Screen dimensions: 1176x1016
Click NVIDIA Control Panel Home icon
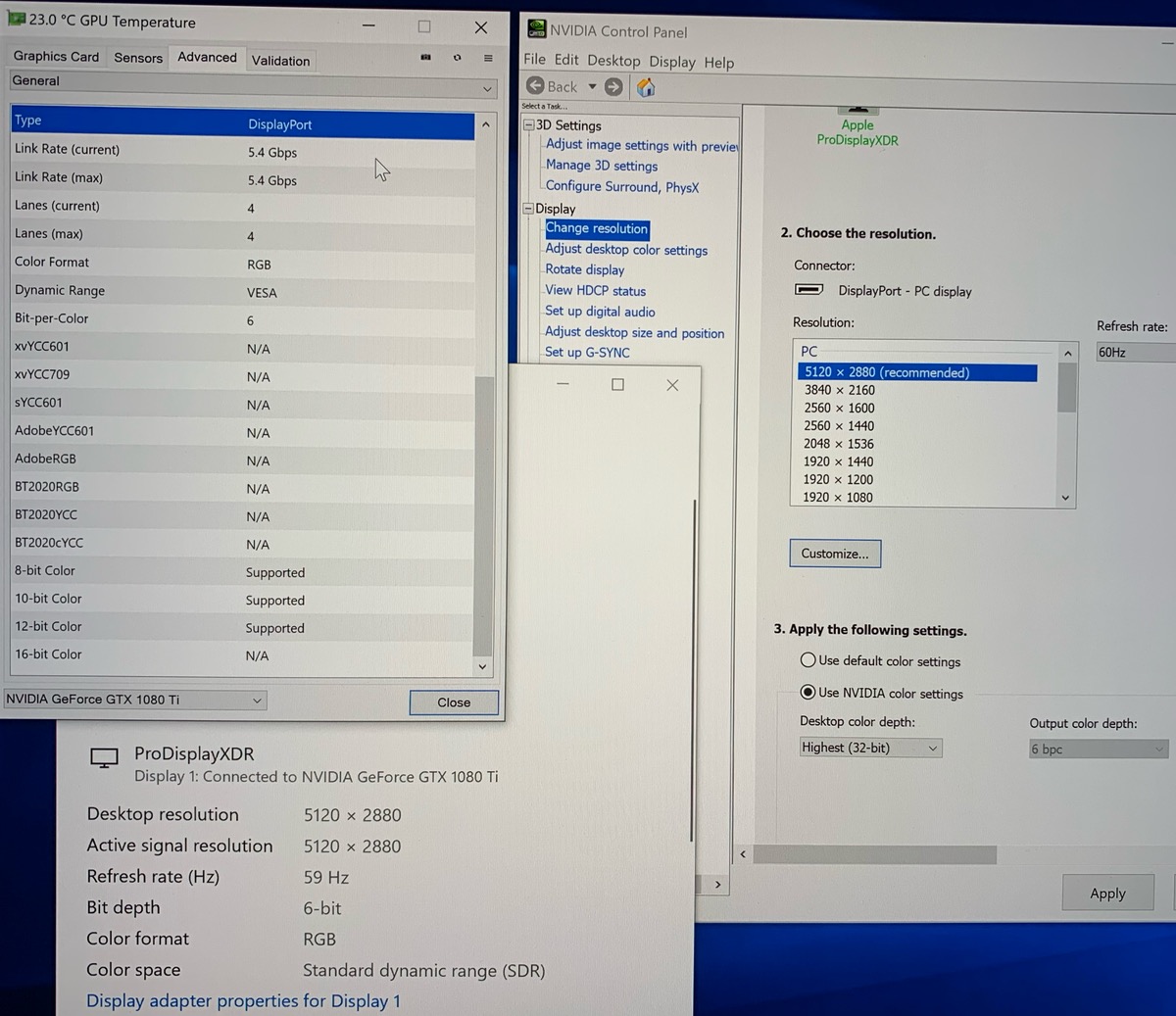pyautogui.click(x=646, y=87)
